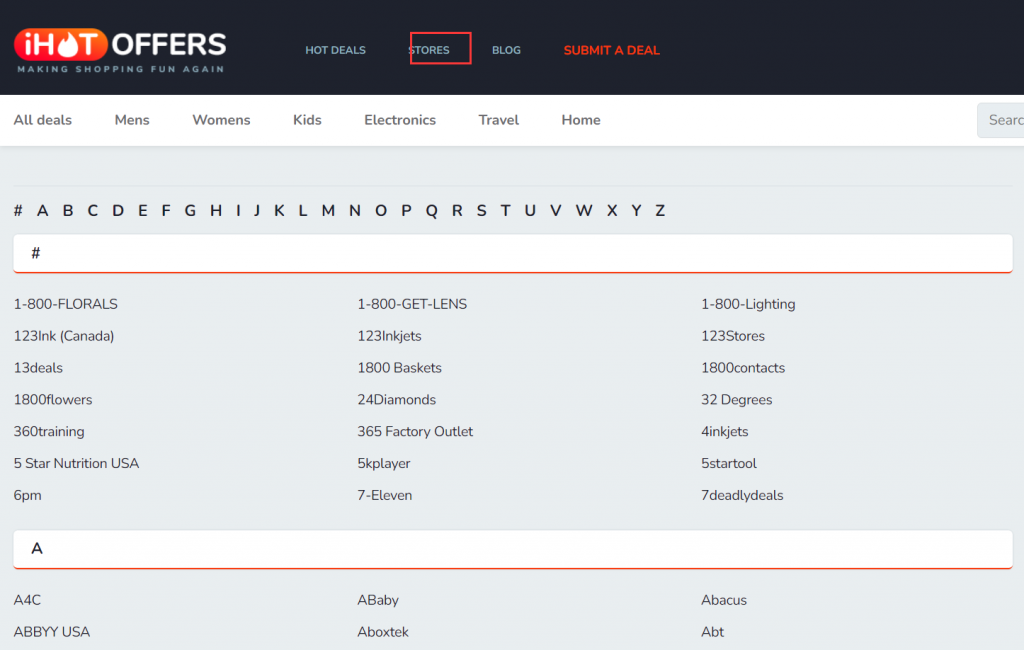Open the 6pm store
The width and height of the screenshot is (1024, 650).
[x=27, y=495]
